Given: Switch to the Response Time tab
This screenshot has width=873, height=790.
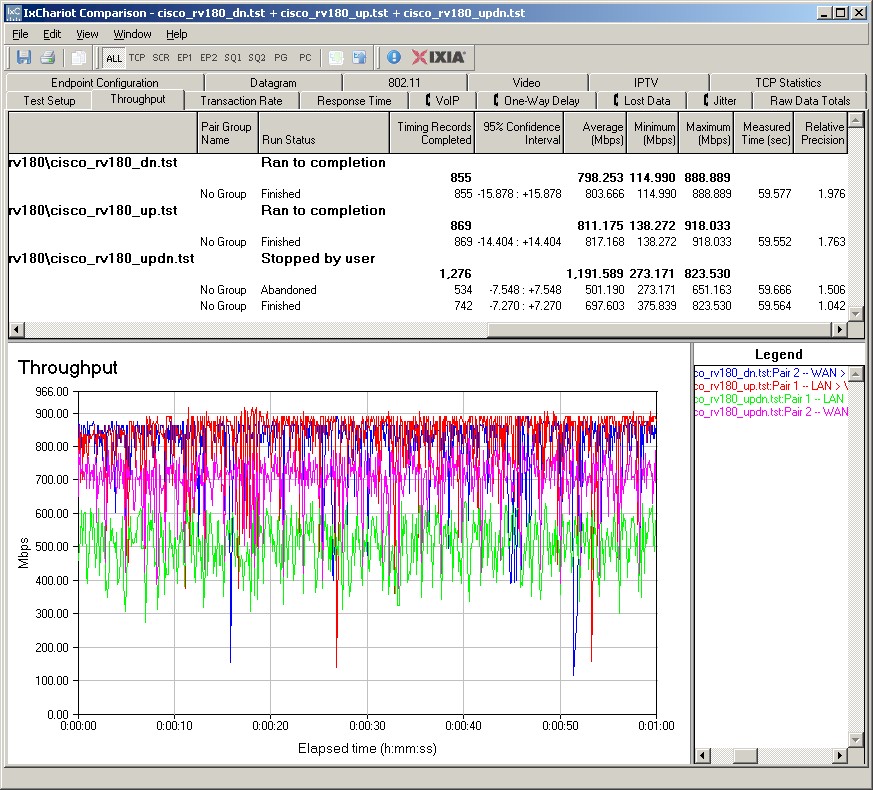Looking at the screenshot, I should coord(354,101).
